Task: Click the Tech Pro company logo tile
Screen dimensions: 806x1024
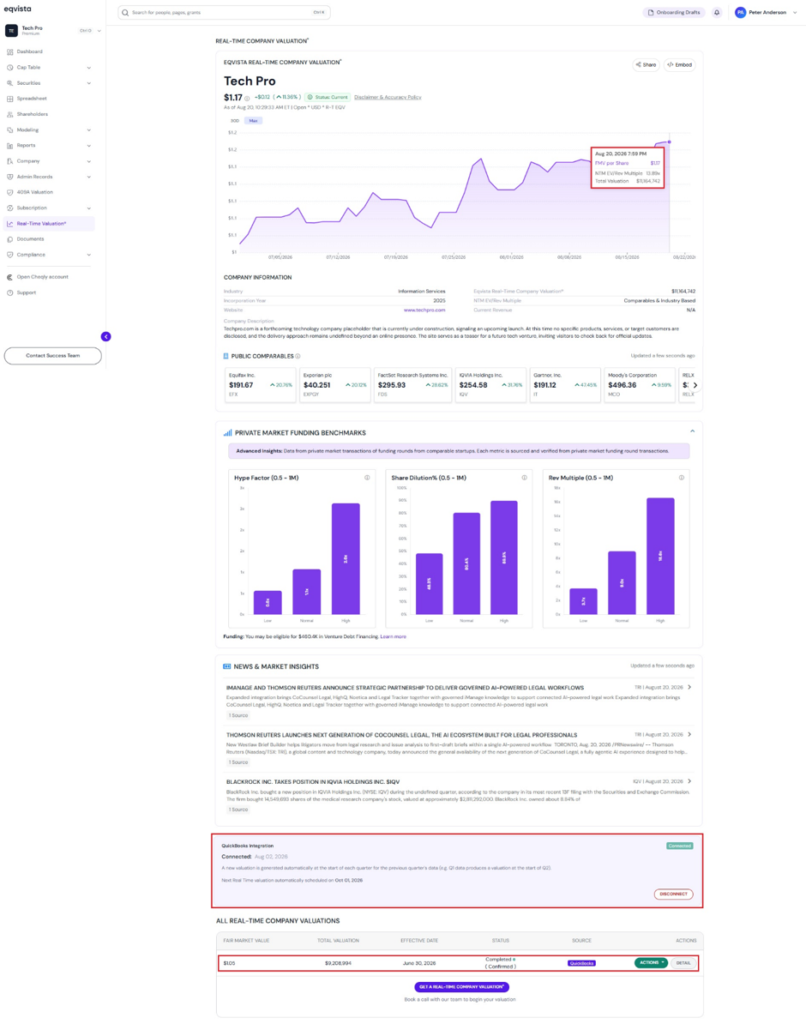Action: pos(12,30)
